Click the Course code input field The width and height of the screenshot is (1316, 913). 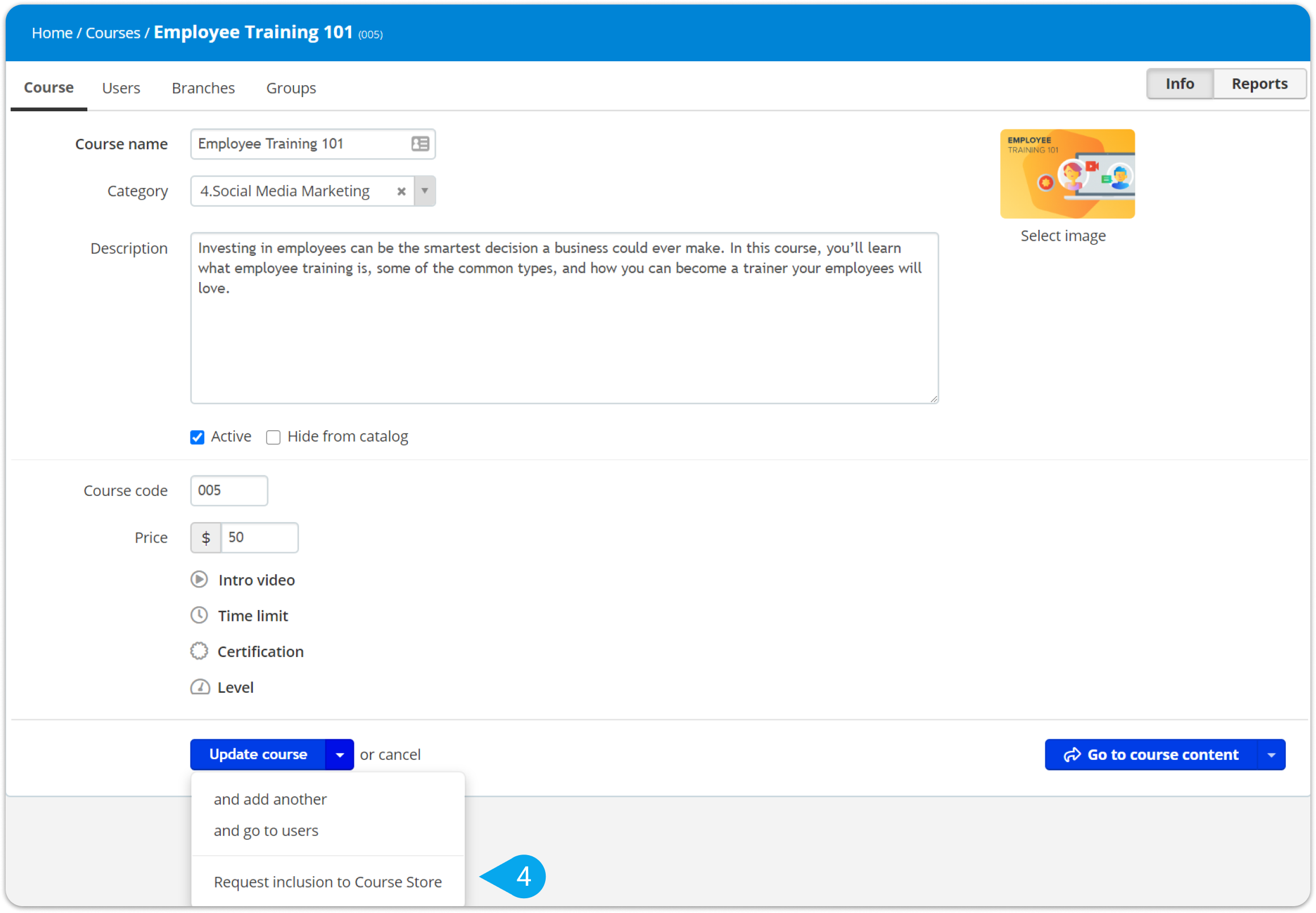[x=228, y=490]
